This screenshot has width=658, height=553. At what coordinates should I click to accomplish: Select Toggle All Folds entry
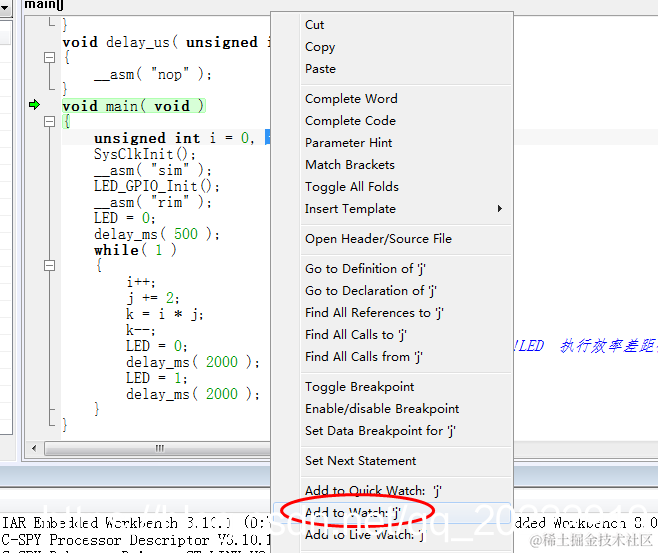tap(352, 187)
